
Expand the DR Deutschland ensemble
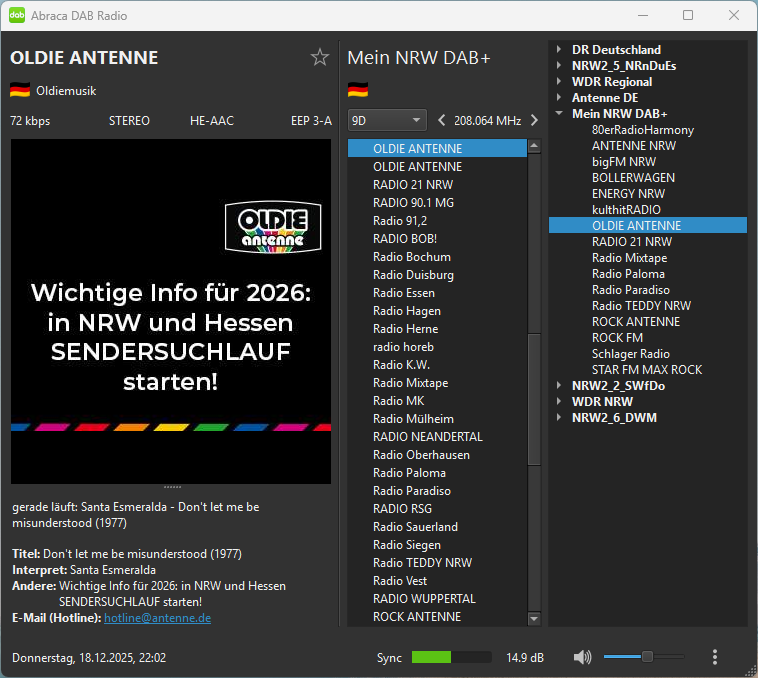[x=560, y=50]
